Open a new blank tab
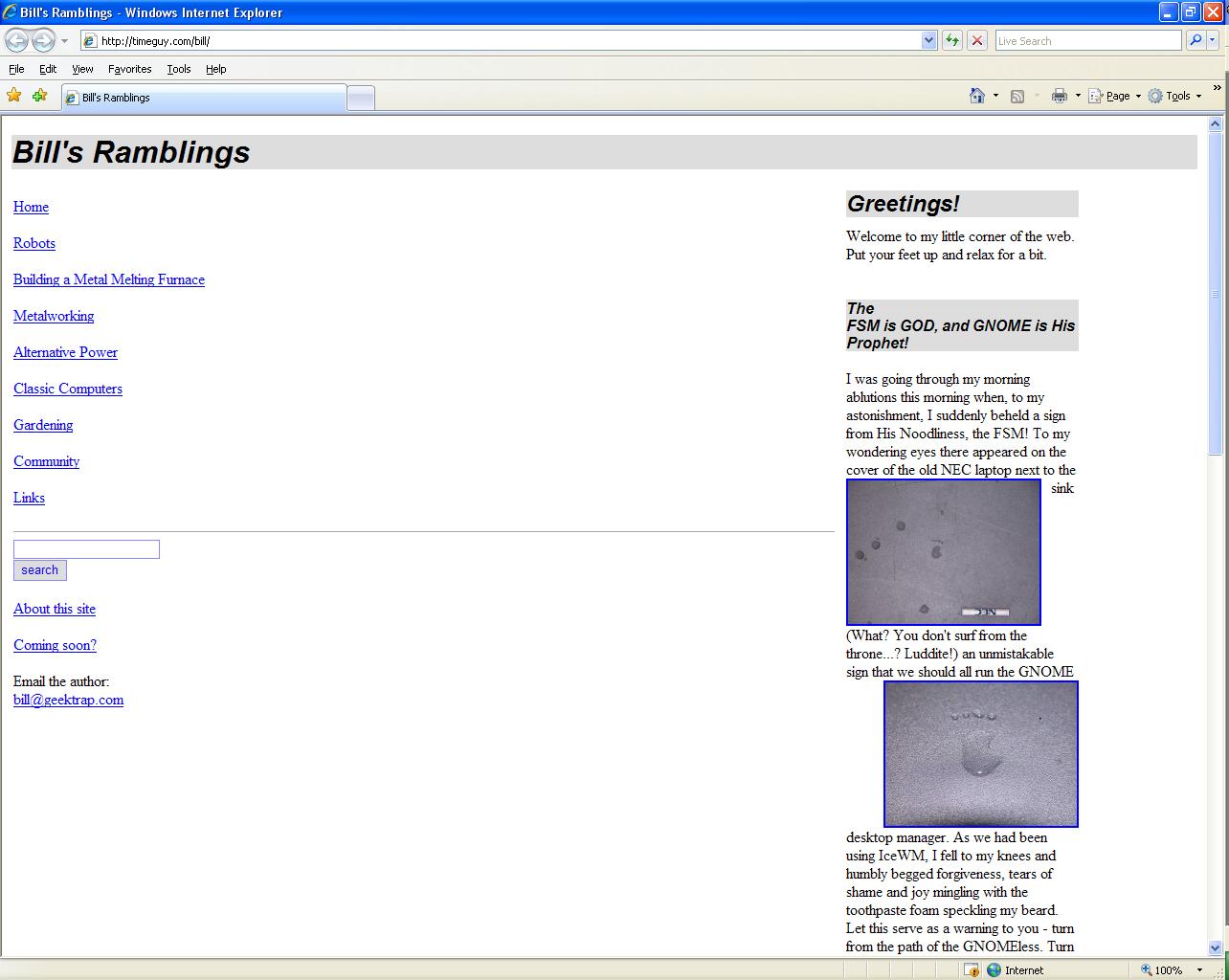Image resolution: width=1229 pixels, height=980 pixels. 360,98
